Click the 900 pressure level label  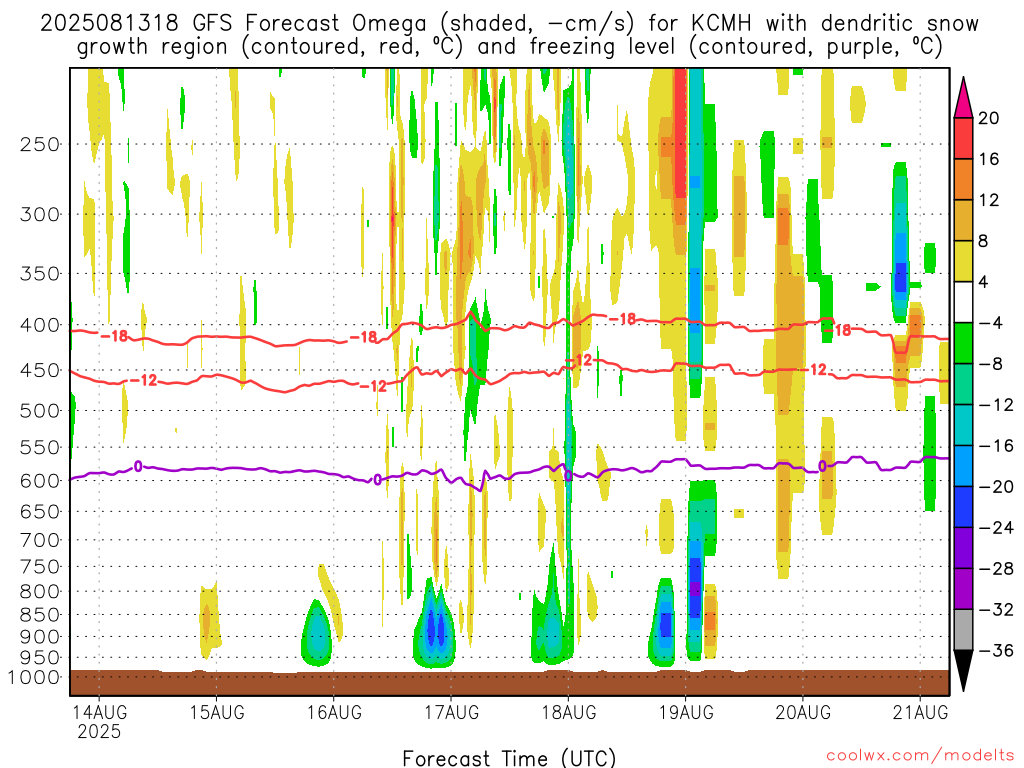pos(40,637)
